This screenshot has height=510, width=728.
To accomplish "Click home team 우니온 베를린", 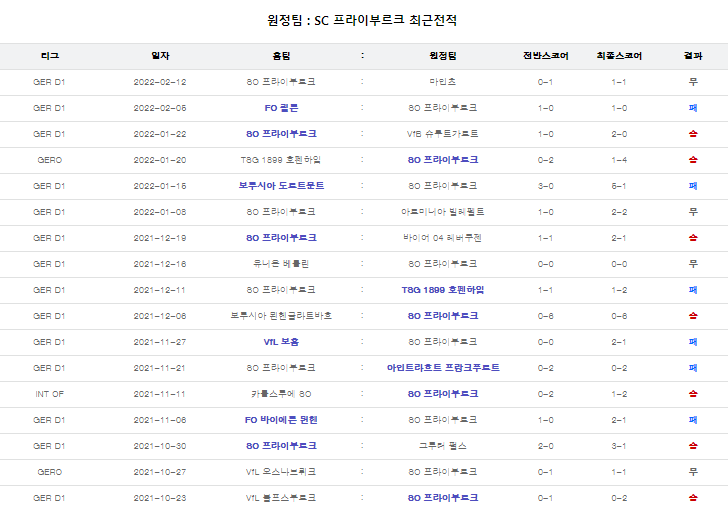I will pos(281,264).
